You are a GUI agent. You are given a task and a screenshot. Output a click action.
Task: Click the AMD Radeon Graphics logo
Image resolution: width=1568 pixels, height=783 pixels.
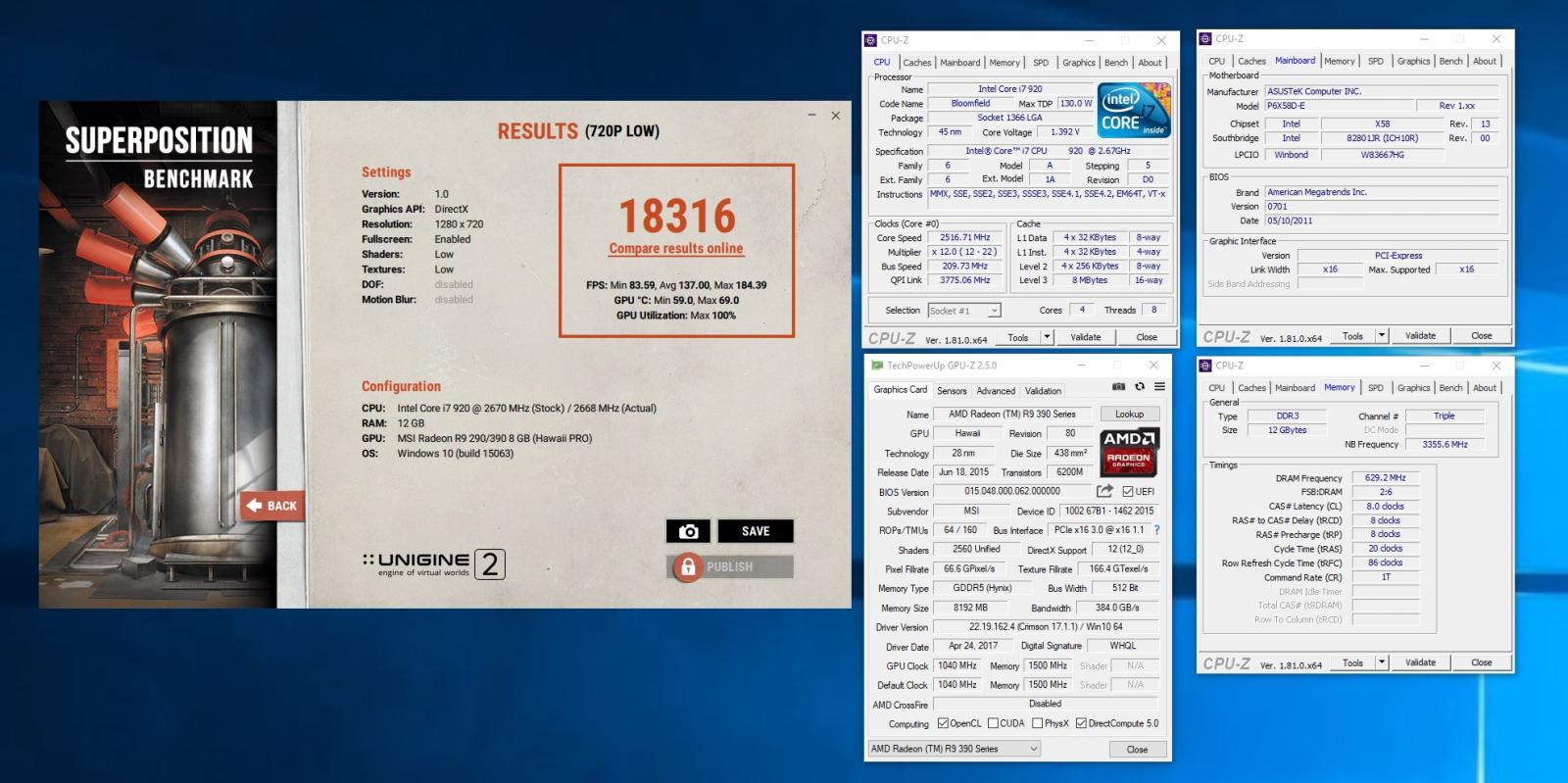[x=1129, y=452]
